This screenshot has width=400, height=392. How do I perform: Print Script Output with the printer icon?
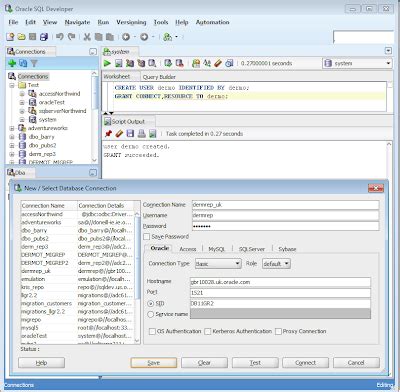(142, 134)
